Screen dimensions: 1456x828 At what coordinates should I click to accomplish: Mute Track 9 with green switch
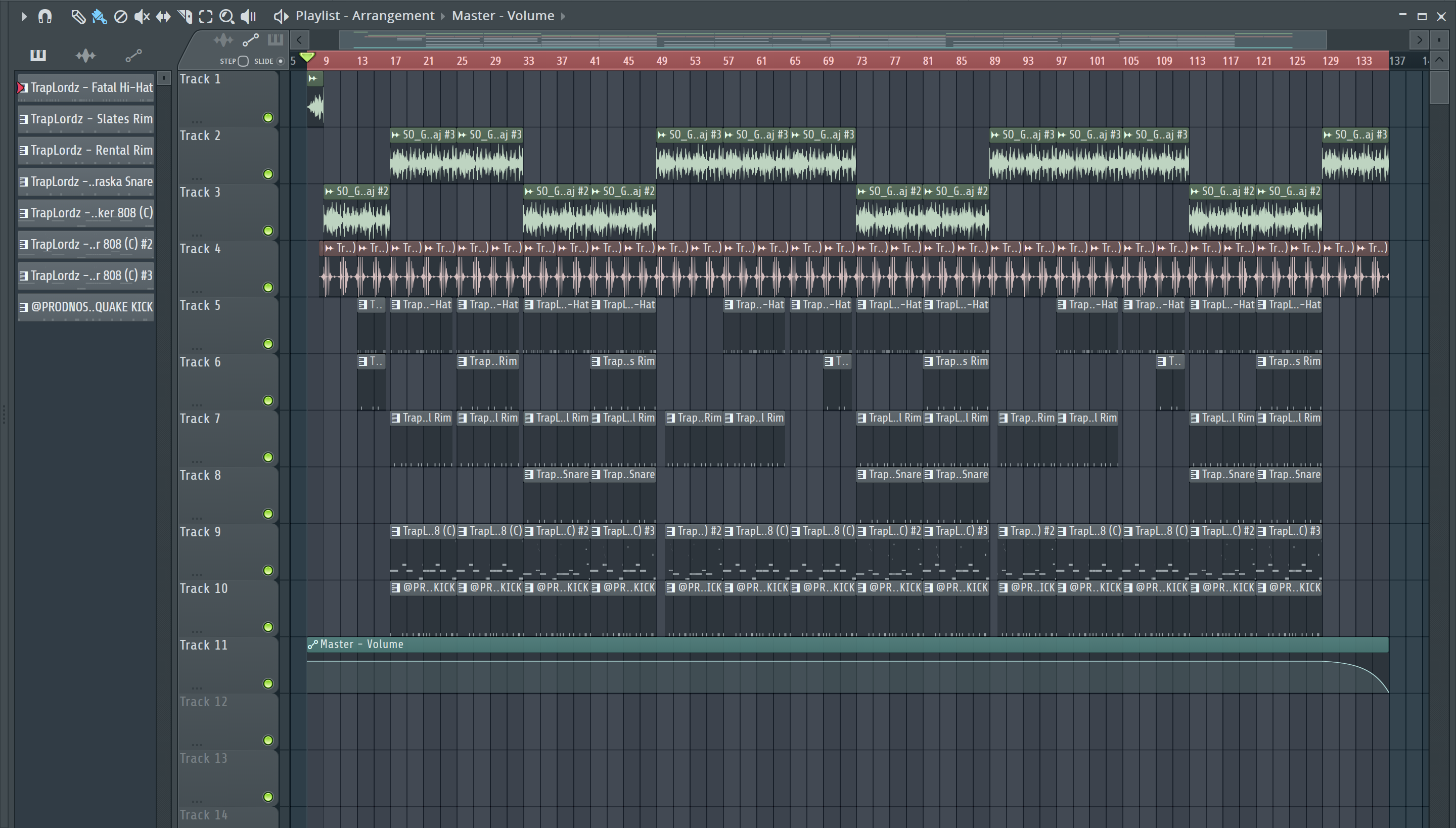tap(268, 570)
